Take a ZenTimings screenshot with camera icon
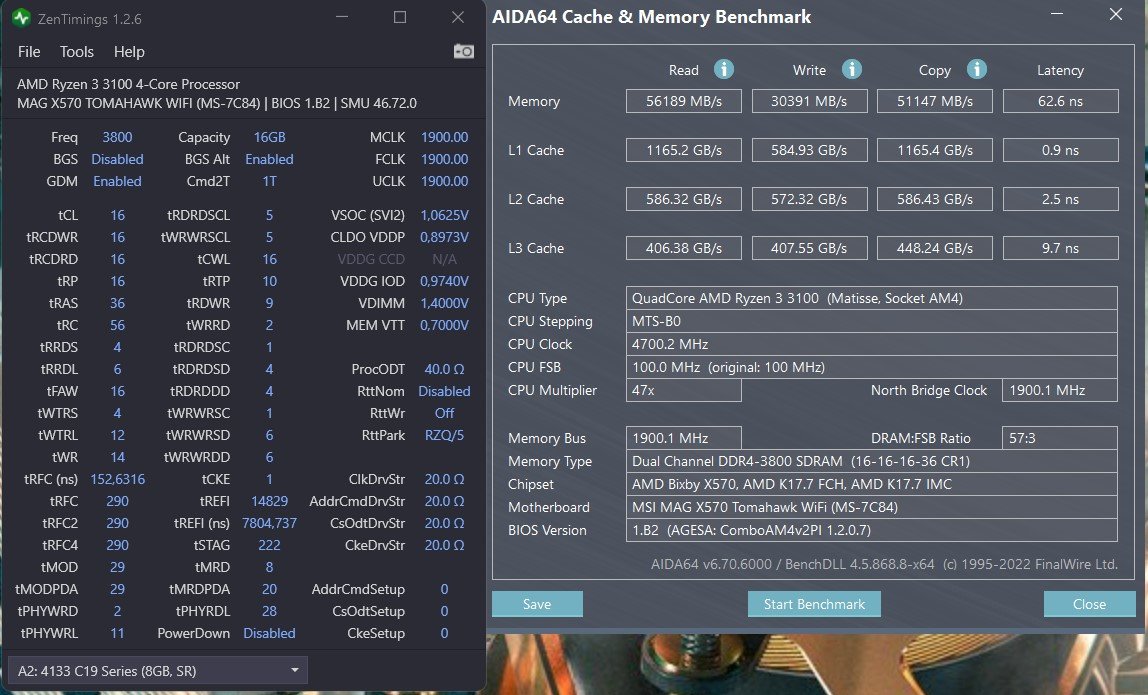This screenshot has width=1148, height=695. coord(463,51)
